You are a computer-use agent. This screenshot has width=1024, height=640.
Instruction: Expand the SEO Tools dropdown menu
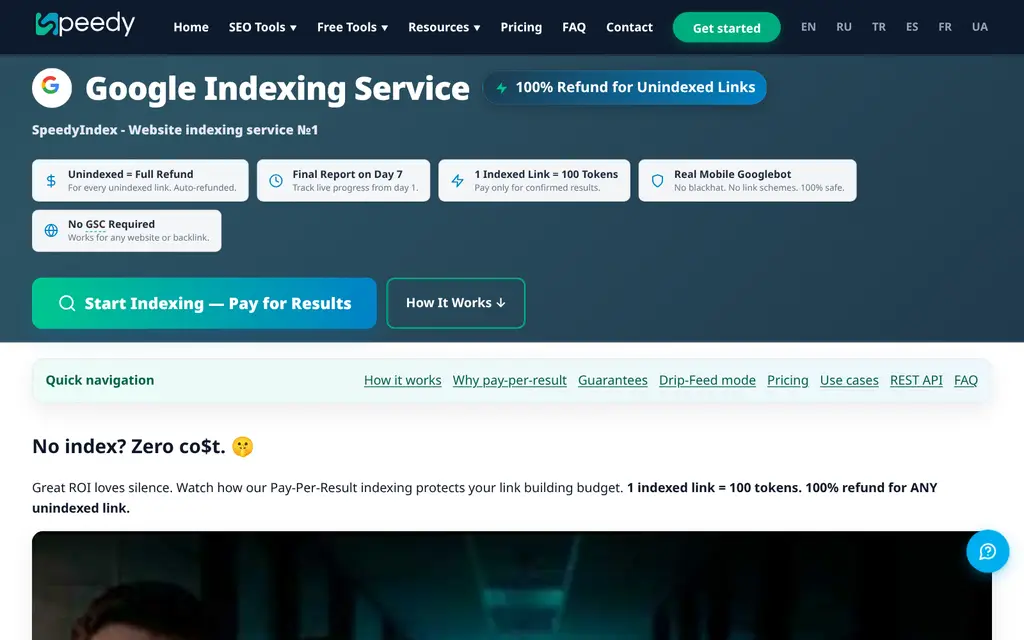click(x=263, y=27)
